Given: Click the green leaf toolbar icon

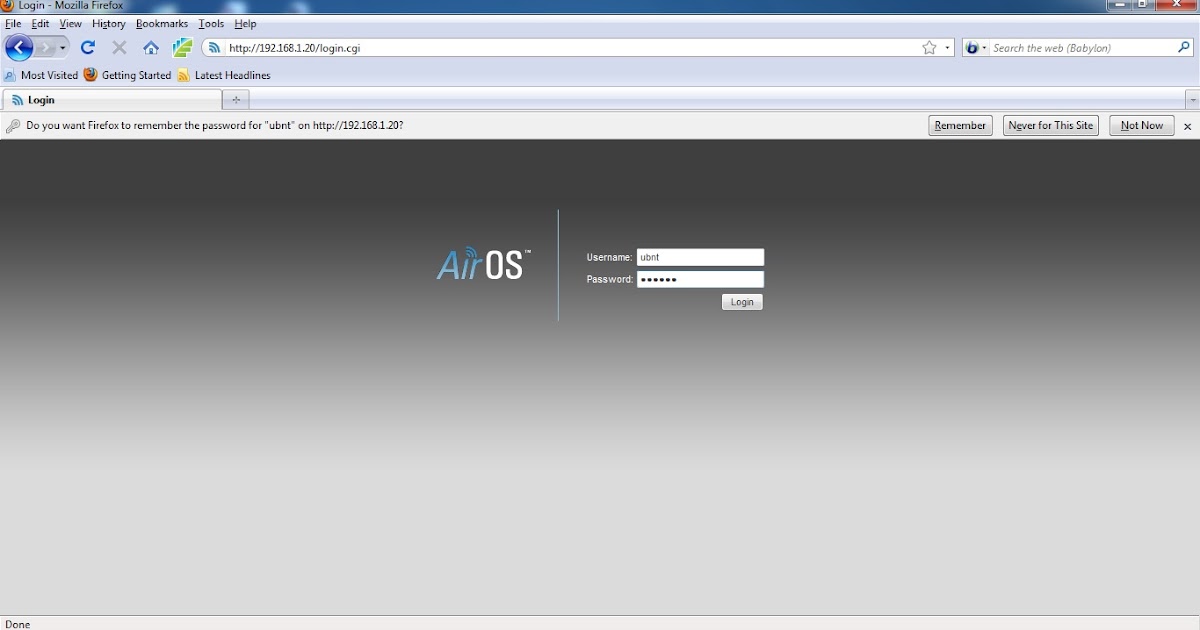Looking at the screenshot, I should pyautogui.click(x=182, y=47).
